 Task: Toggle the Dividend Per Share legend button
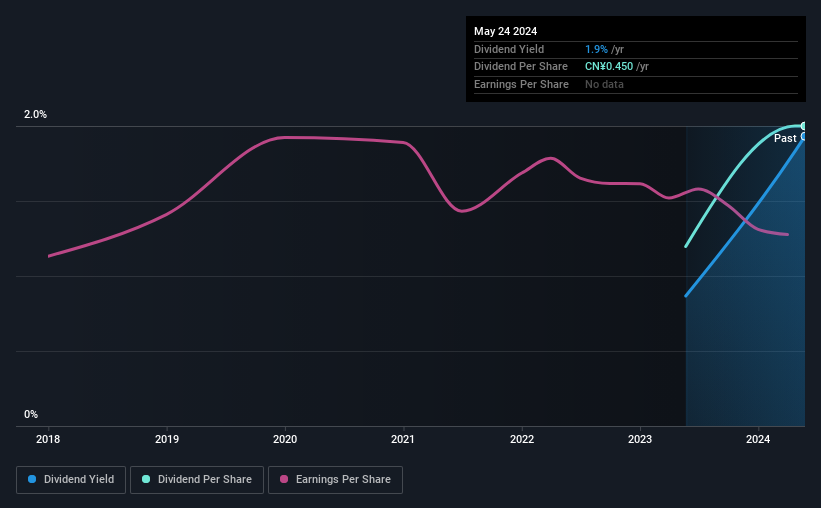click(197, 480)
